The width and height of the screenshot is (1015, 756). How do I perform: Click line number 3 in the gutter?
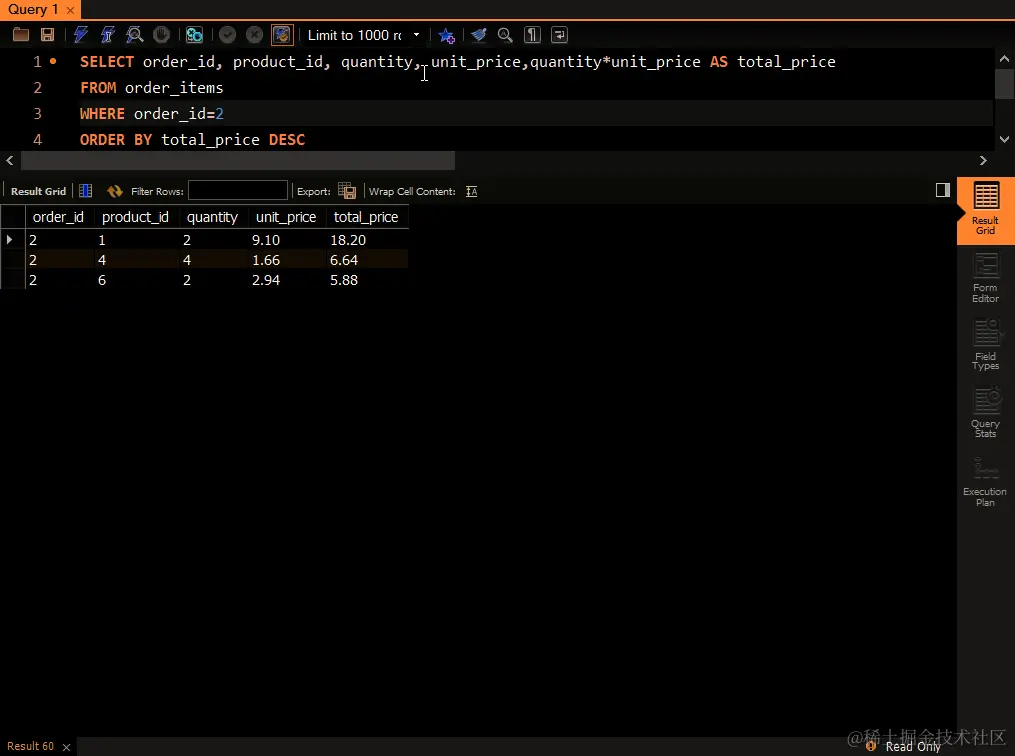click(x=38, y=114)
